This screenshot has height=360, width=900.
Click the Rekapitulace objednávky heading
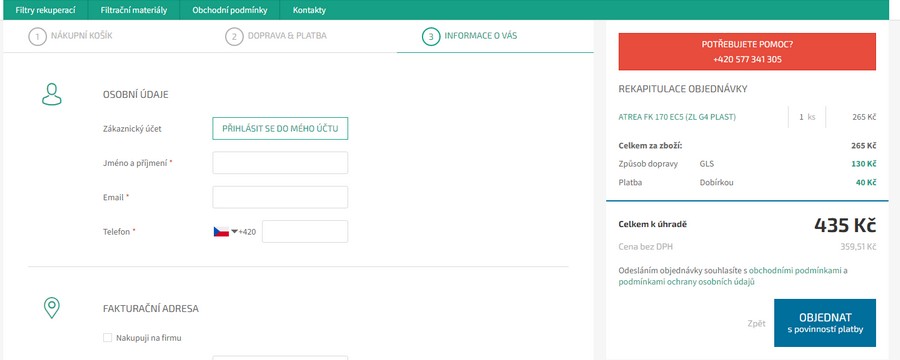coord(682,89)
